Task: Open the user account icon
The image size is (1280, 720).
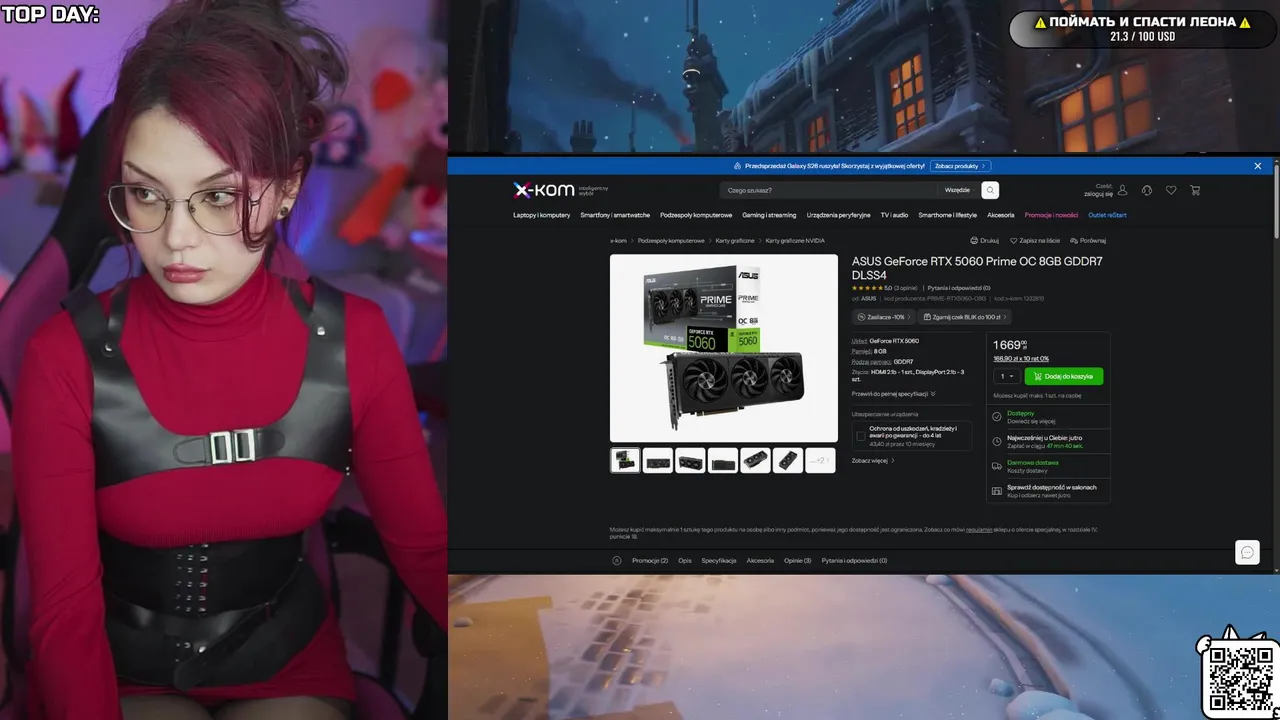Action: (1122, 190)
